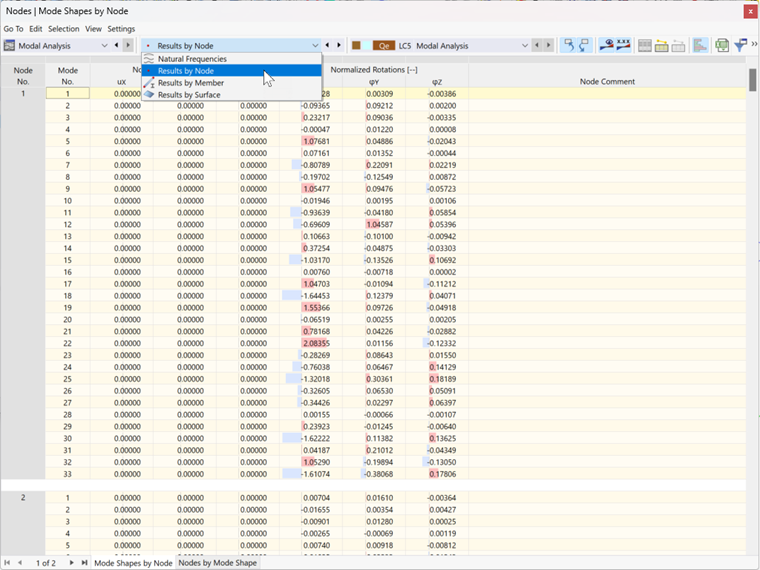Image resolution: width=760 pixels, height=570 pixels.
Task: Click the grayed-out table row icon
Action: 679,46
